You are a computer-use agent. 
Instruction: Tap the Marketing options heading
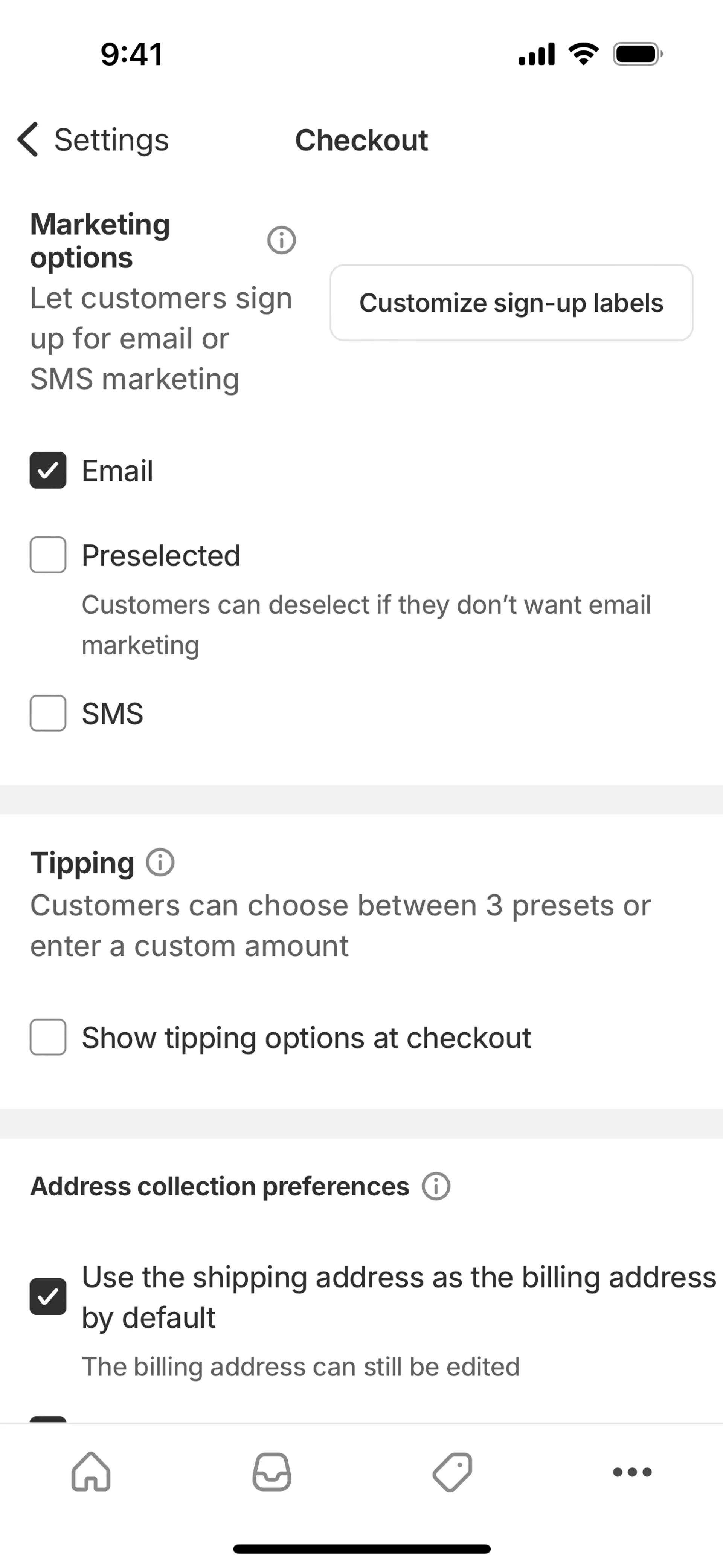(x=101, y=240)
